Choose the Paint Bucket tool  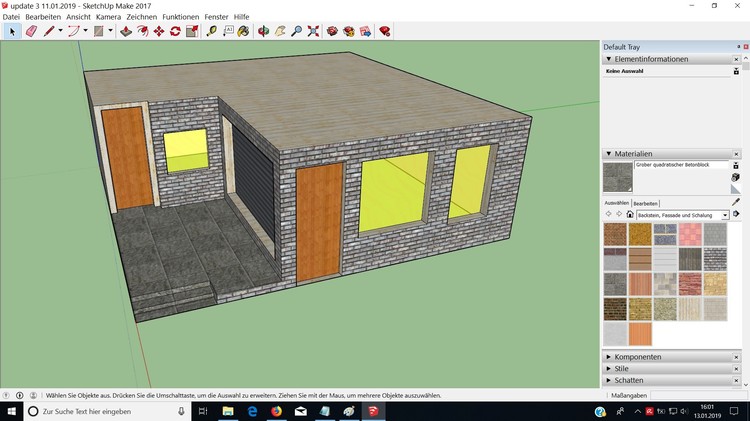click(x=243, y=32)
